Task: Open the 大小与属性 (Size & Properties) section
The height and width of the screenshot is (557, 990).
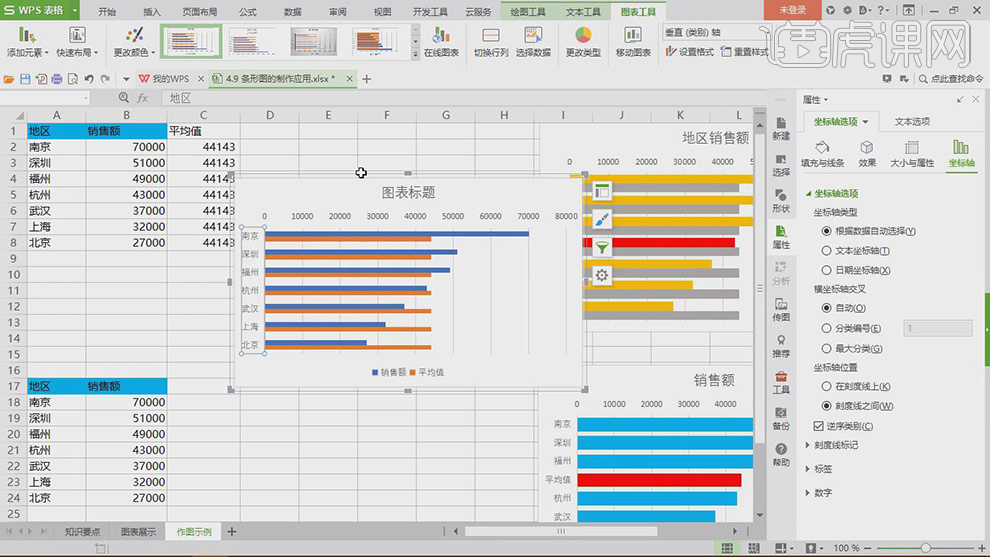Action: (x=912, y=154)
